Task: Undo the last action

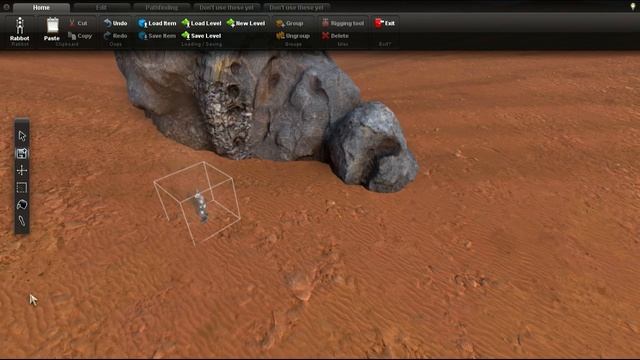Action: pos(116,23)
